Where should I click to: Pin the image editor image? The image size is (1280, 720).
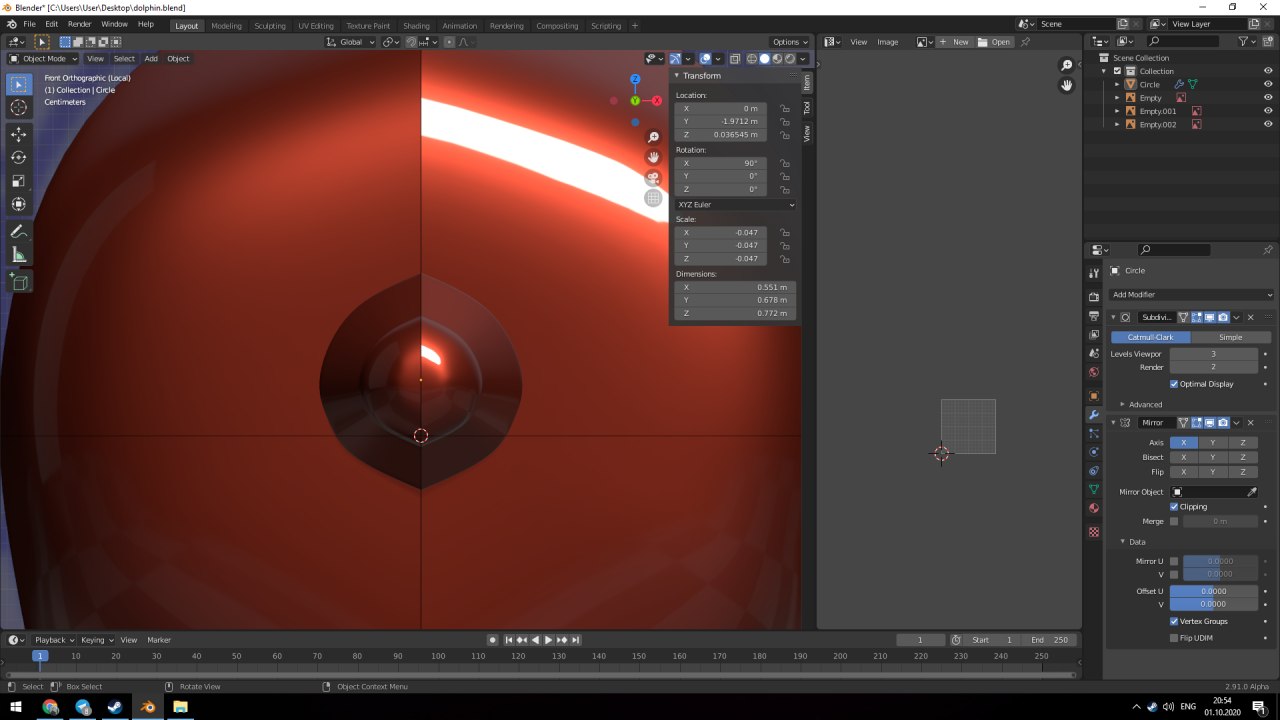click(x=1025, y=42)
